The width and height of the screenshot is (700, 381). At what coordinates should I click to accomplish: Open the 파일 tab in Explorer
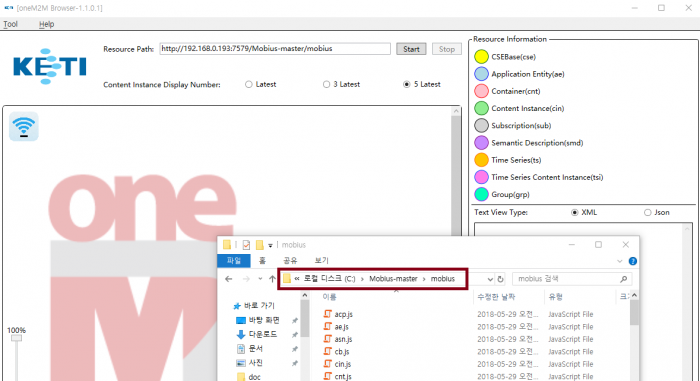pyautogui.click(x=234, y=260)
